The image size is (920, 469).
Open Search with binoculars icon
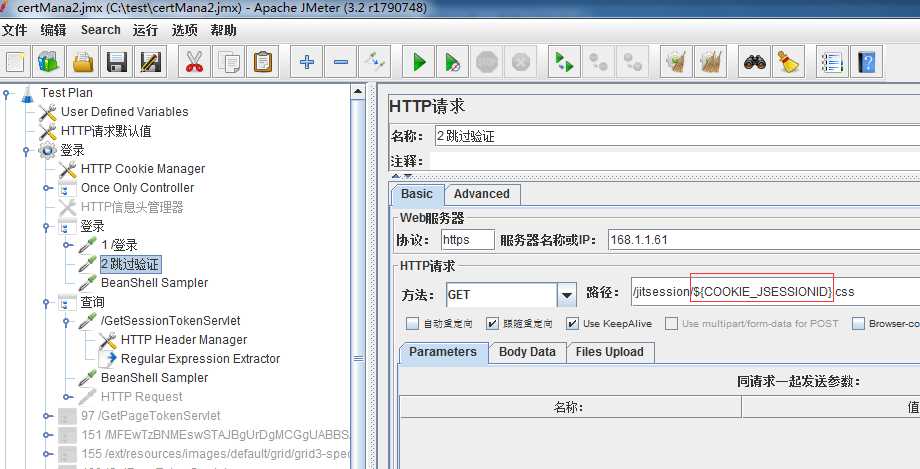[755, 62]
